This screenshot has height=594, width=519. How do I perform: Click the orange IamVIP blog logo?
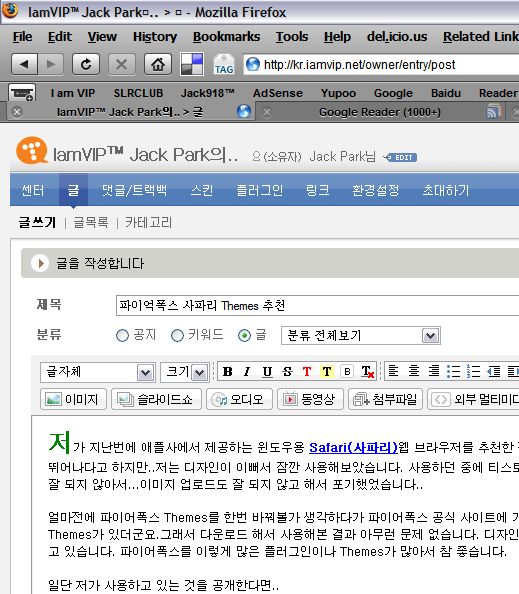(32, 151)
